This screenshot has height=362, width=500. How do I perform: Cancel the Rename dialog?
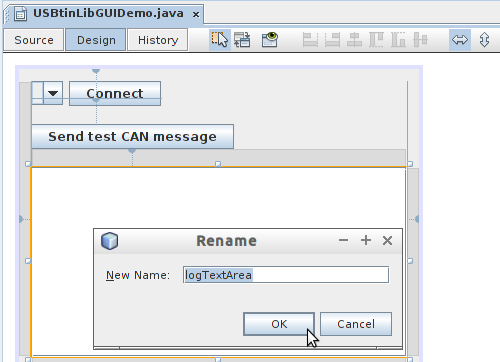pos(356,324)
